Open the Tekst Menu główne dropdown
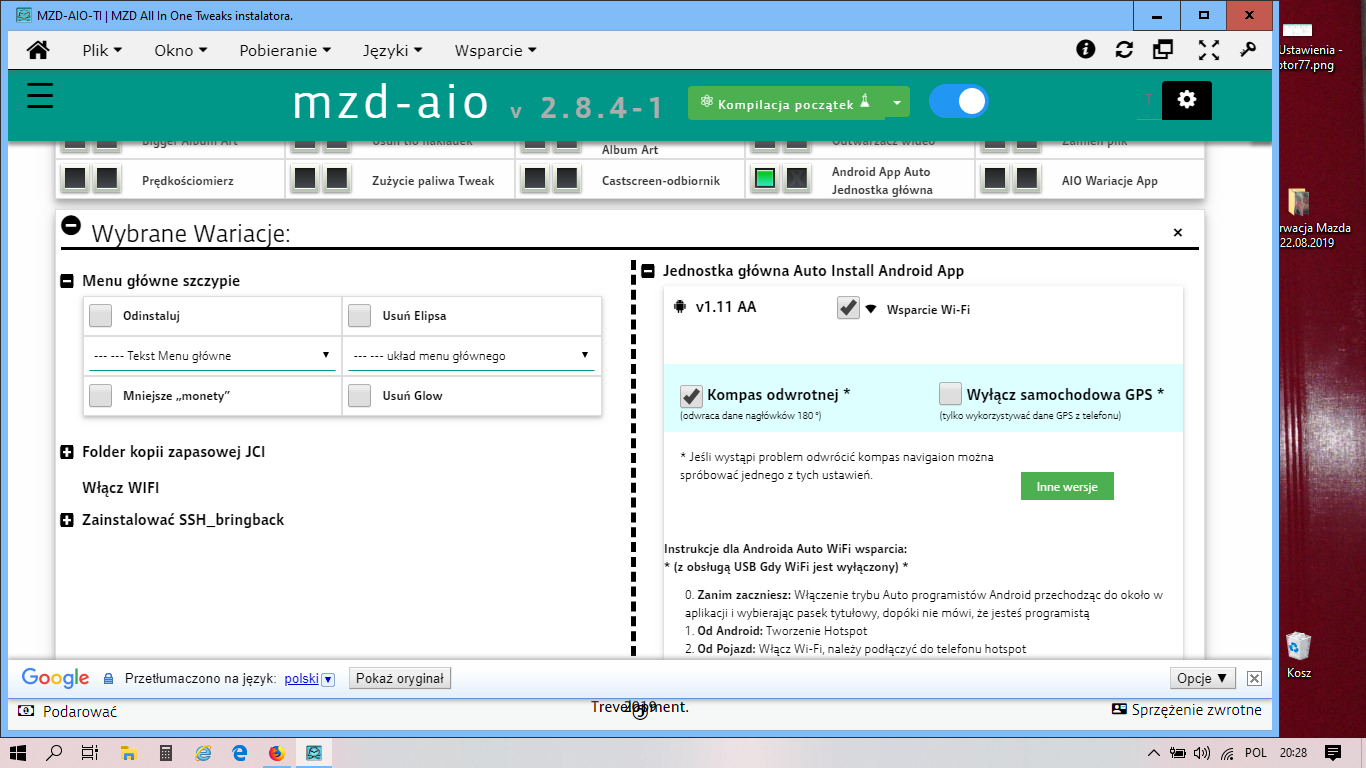Image resolution: width=1366 pixels, height=768 pixels. tap(211, 356)
